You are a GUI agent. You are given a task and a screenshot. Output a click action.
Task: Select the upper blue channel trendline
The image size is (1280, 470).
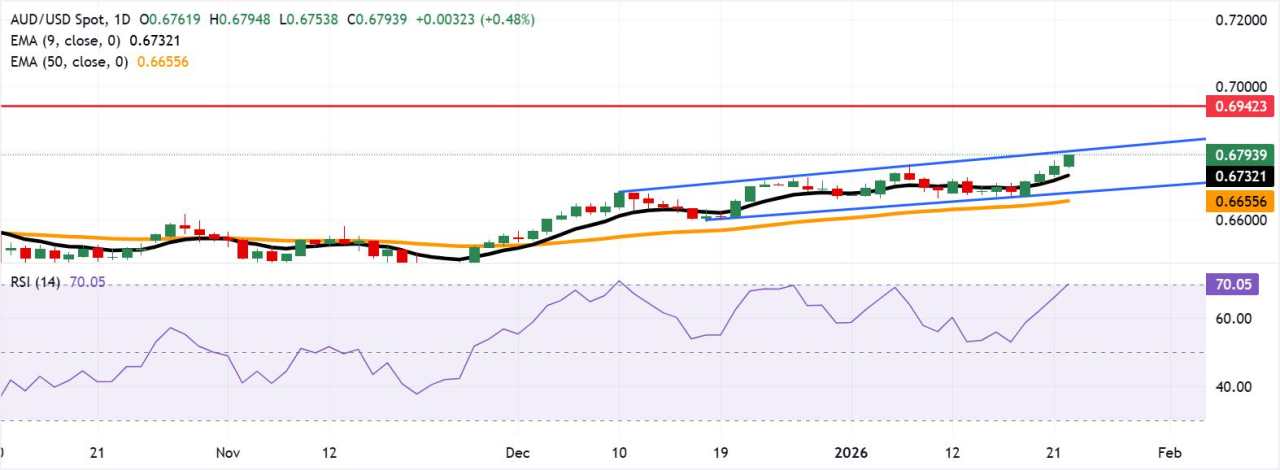click(x=912, y=166)
